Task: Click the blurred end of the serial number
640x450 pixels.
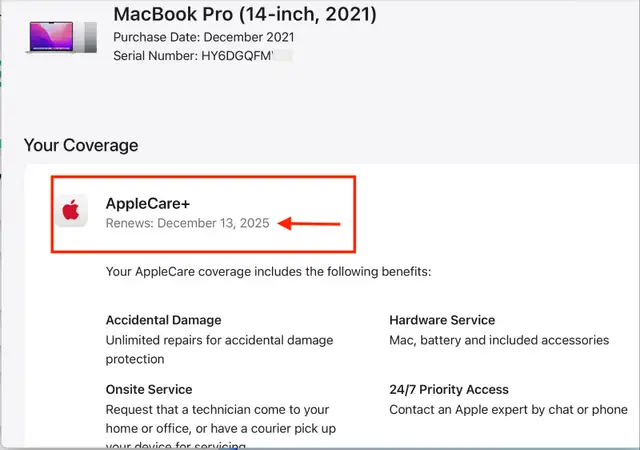Action: pos(282,56)
